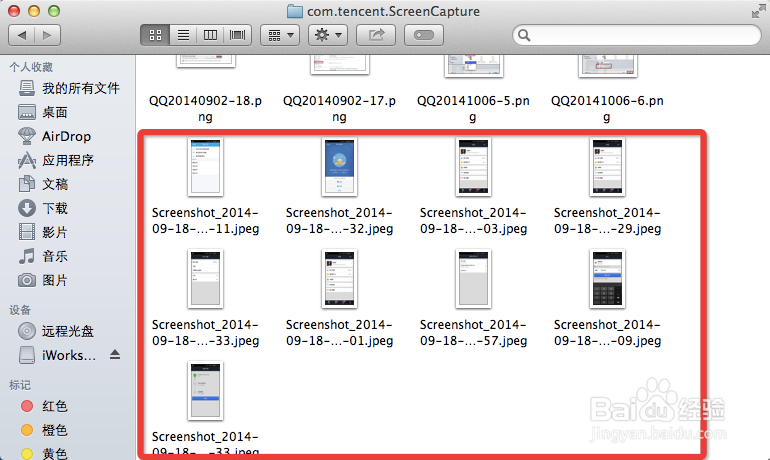The height and width of the screenshot is (460, 770).
Task: Select Screenshot thumbnail ending -09.jpeg
Action: (x=607, y=279)
